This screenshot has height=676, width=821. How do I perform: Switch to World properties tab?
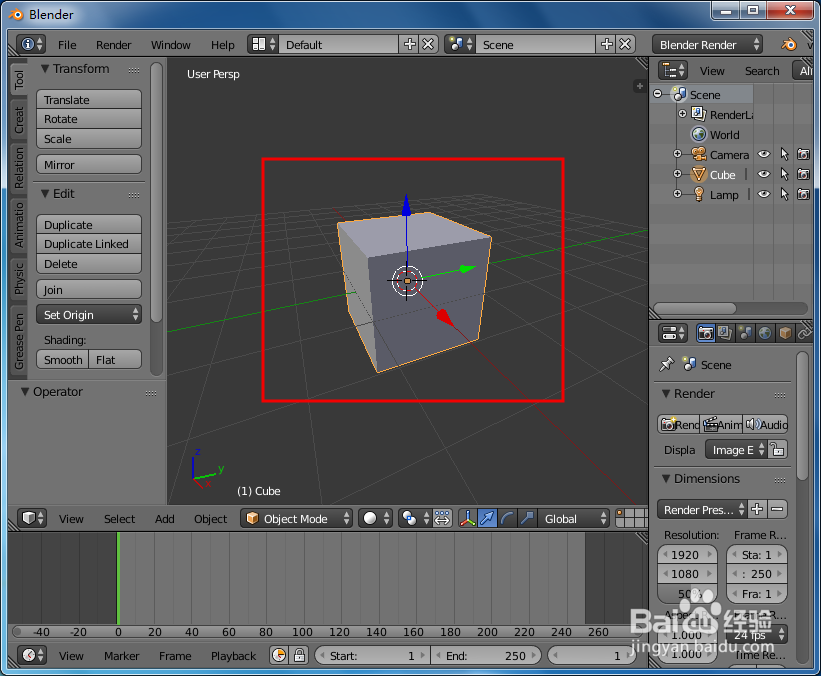click(x=765, y=333)
